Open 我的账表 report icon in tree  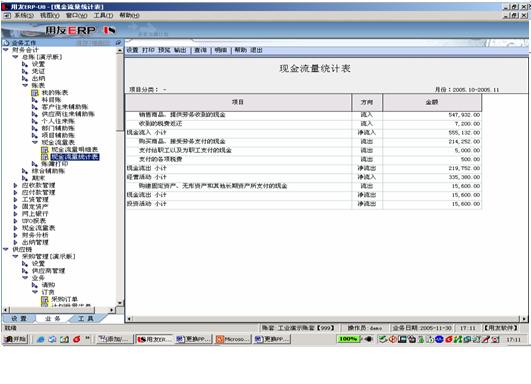[35, 93]
